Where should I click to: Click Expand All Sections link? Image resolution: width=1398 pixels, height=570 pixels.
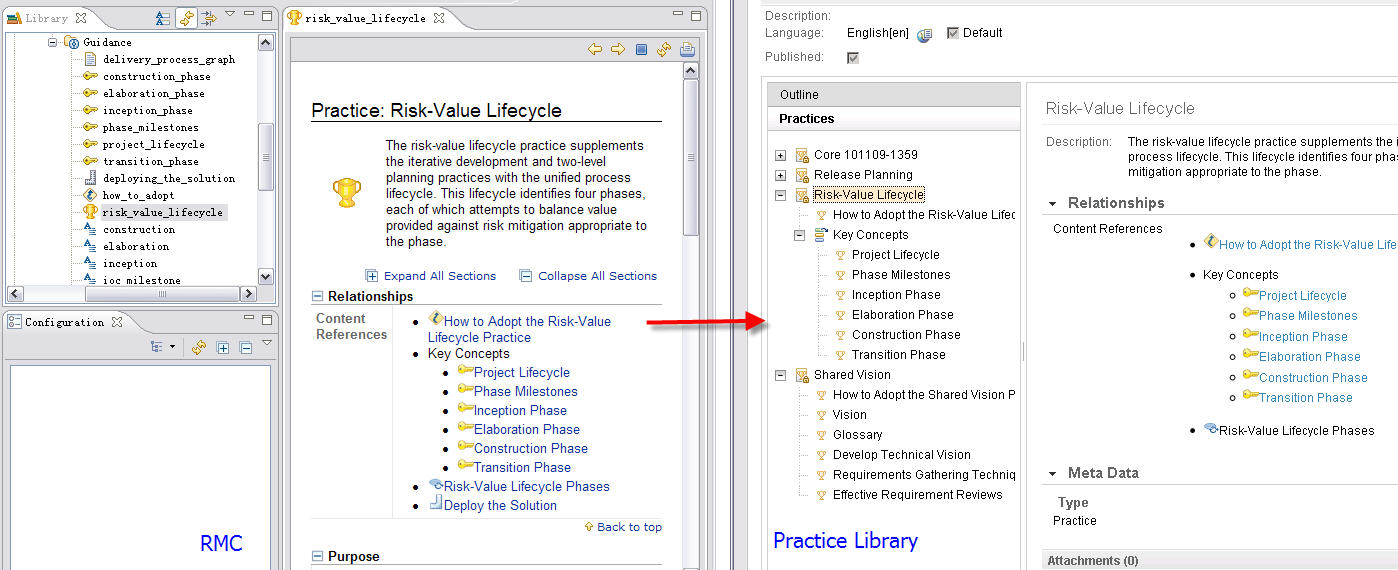tap(440, 276)
